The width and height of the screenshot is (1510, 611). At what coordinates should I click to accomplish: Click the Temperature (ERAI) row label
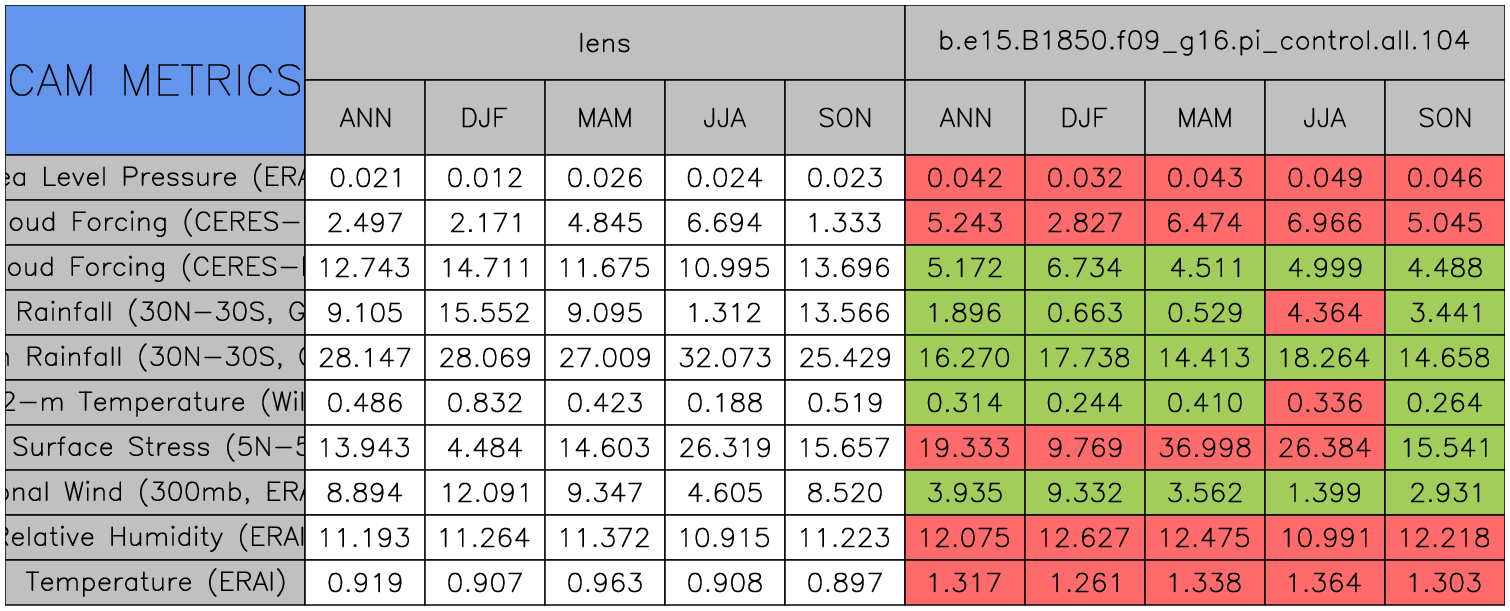point(155,582)
